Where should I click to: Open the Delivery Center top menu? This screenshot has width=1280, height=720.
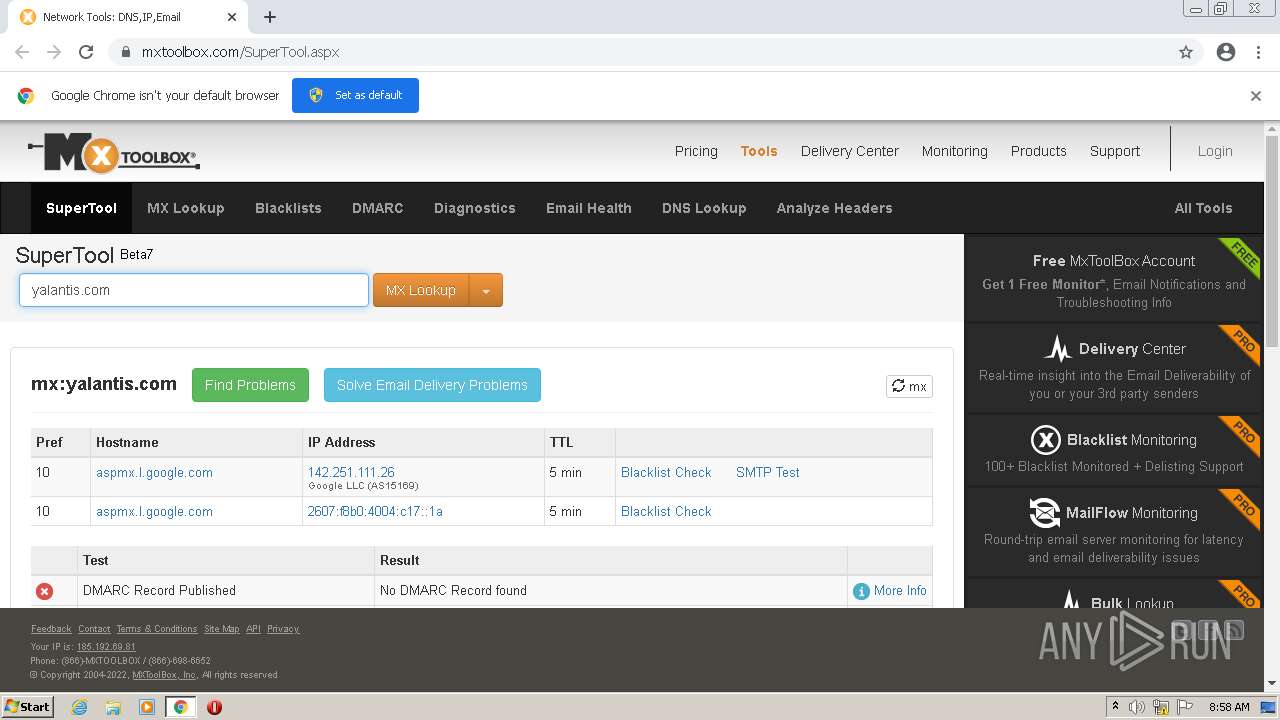point(850,151)
